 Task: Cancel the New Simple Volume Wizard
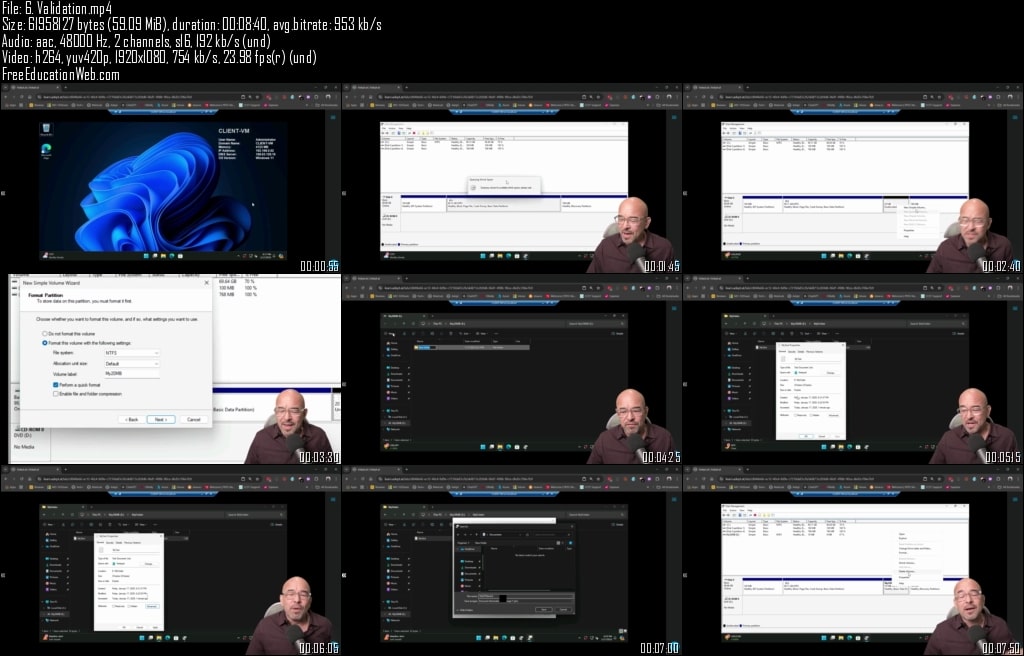coord(193,419)
